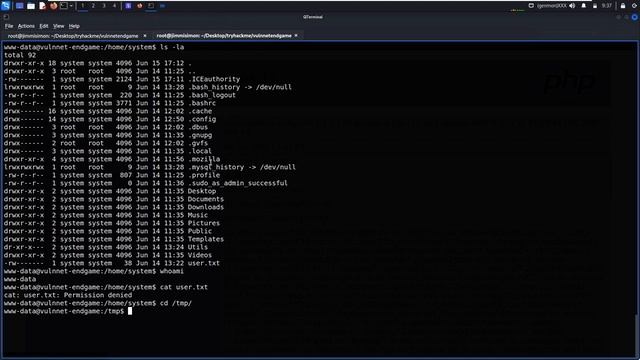Image resolution: width=640 pixels, height=360 pixels.
Task: Click '.mysql_history -> /dev/null' entry
Action: coord(242,167)
